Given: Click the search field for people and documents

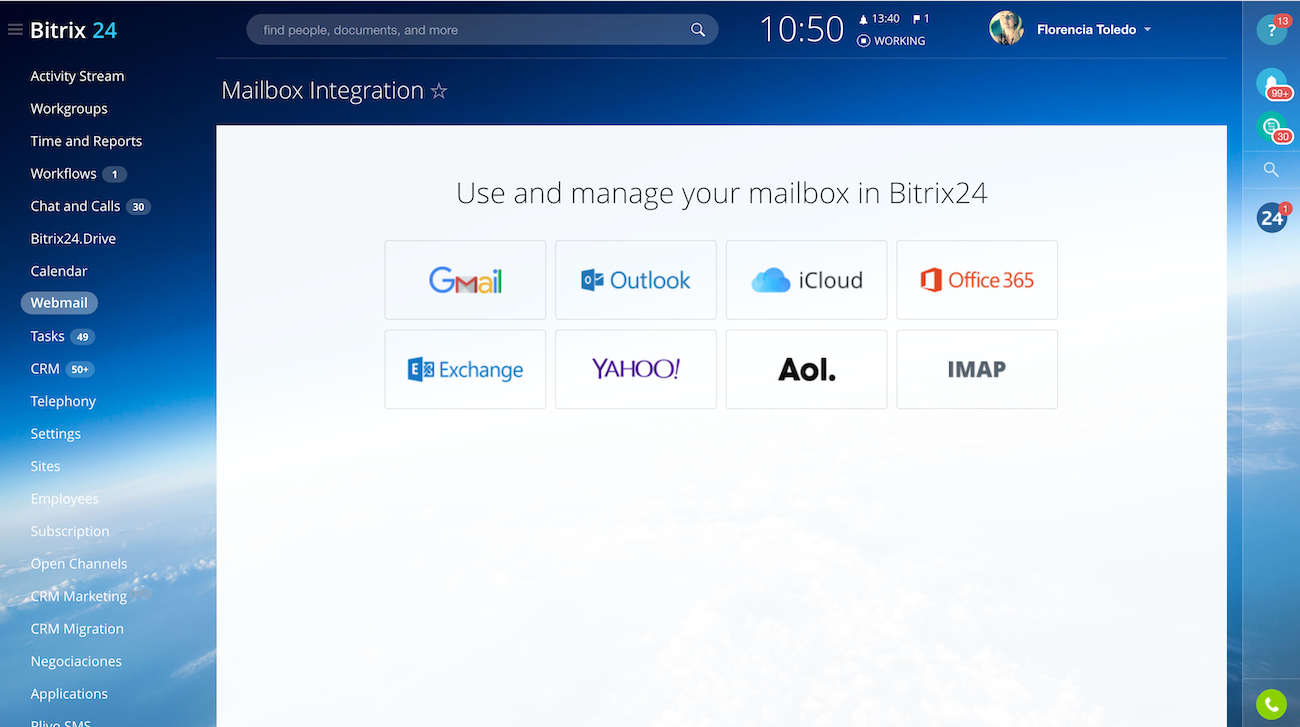Looking at the screenshot, I should (470, 30).
